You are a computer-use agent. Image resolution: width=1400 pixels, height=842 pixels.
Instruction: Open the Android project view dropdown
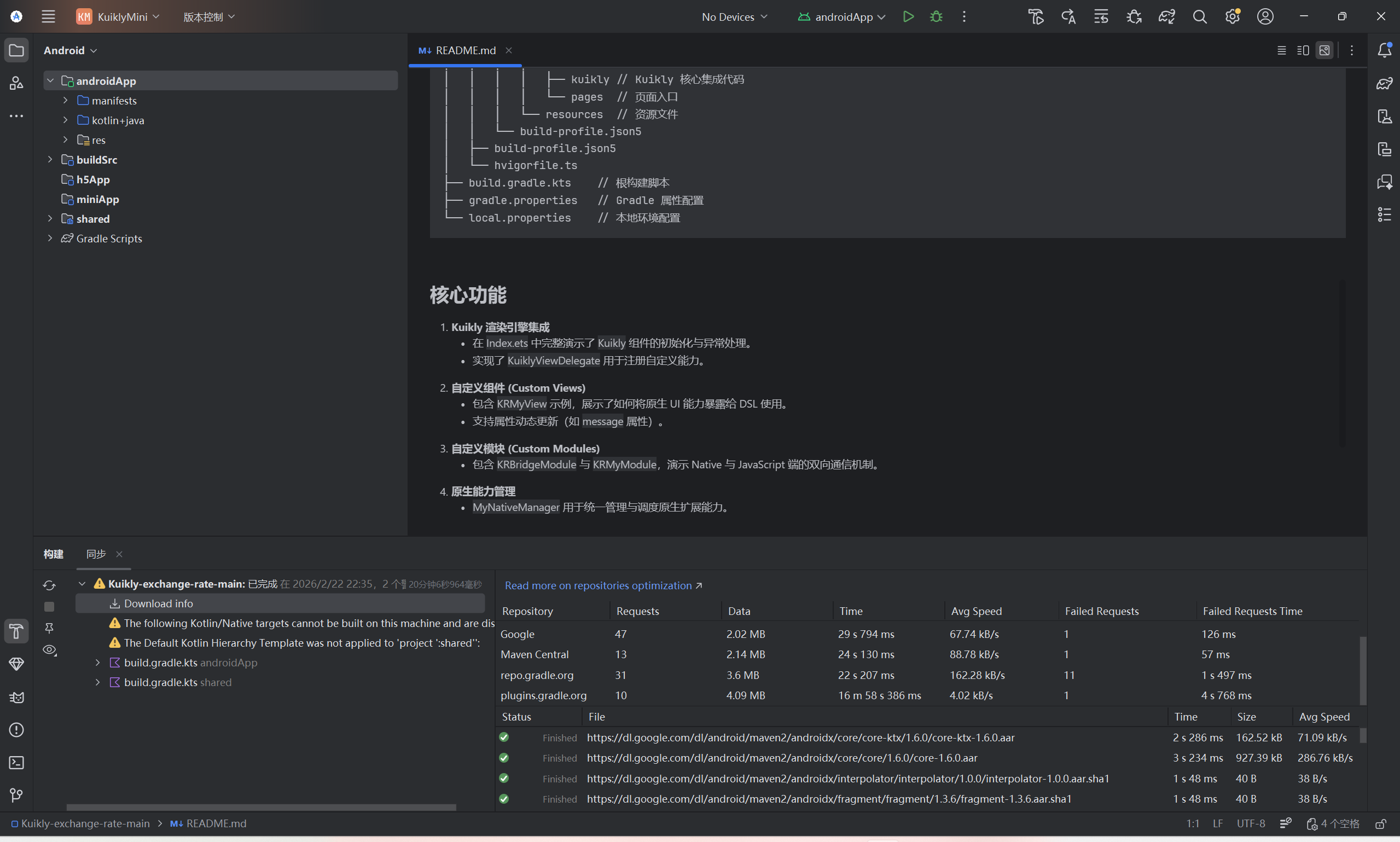pos(71,50)
